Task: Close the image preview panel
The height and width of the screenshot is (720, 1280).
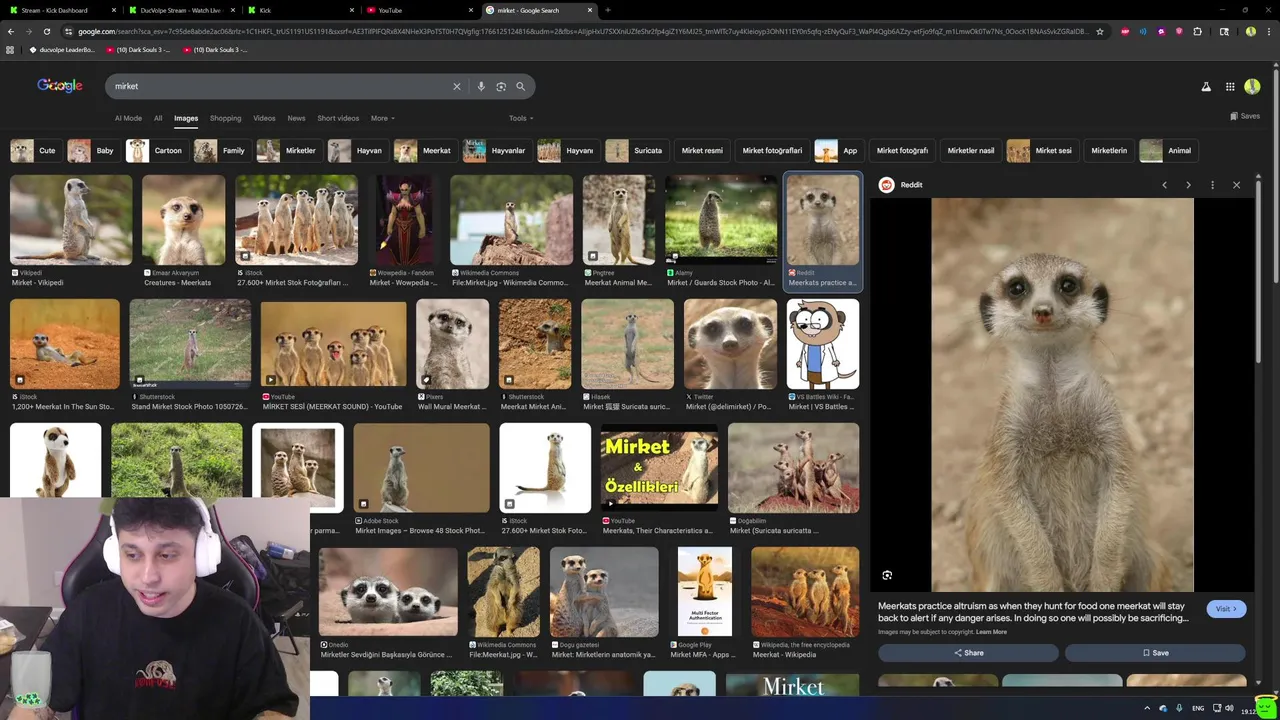Action: click(1236, 185)
